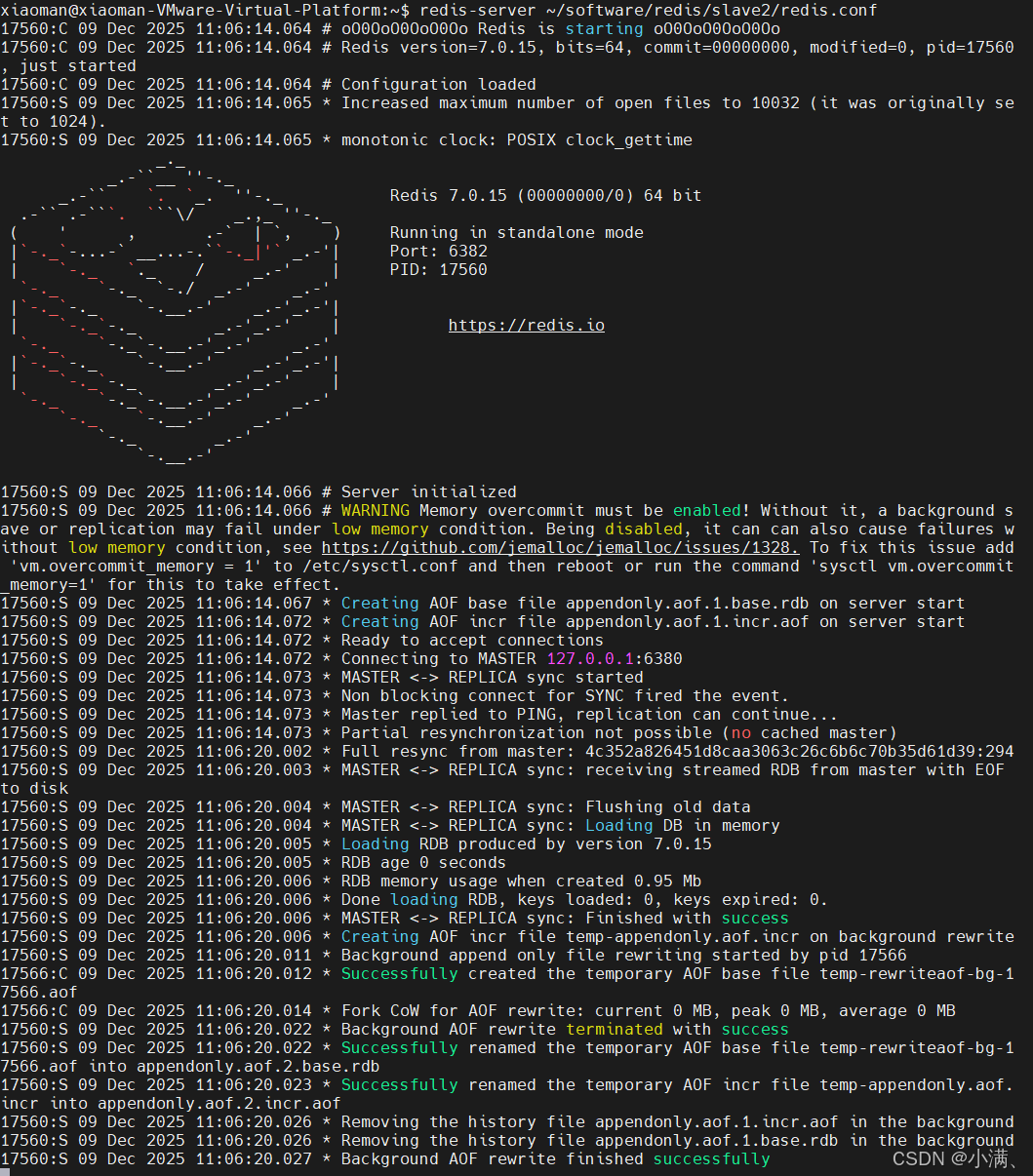Click 'rewriting started by pid 17566' line

(x=454, y=955)
